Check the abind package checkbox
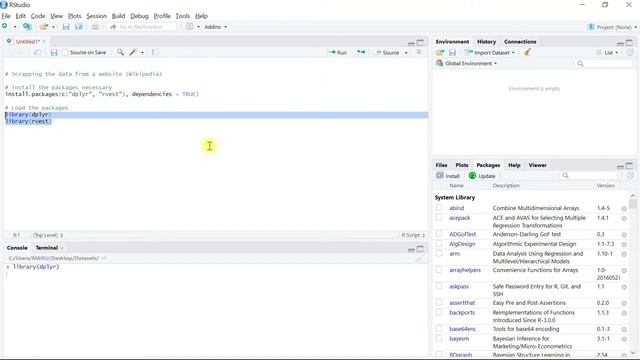640x360 pixels. coord(439,208)
